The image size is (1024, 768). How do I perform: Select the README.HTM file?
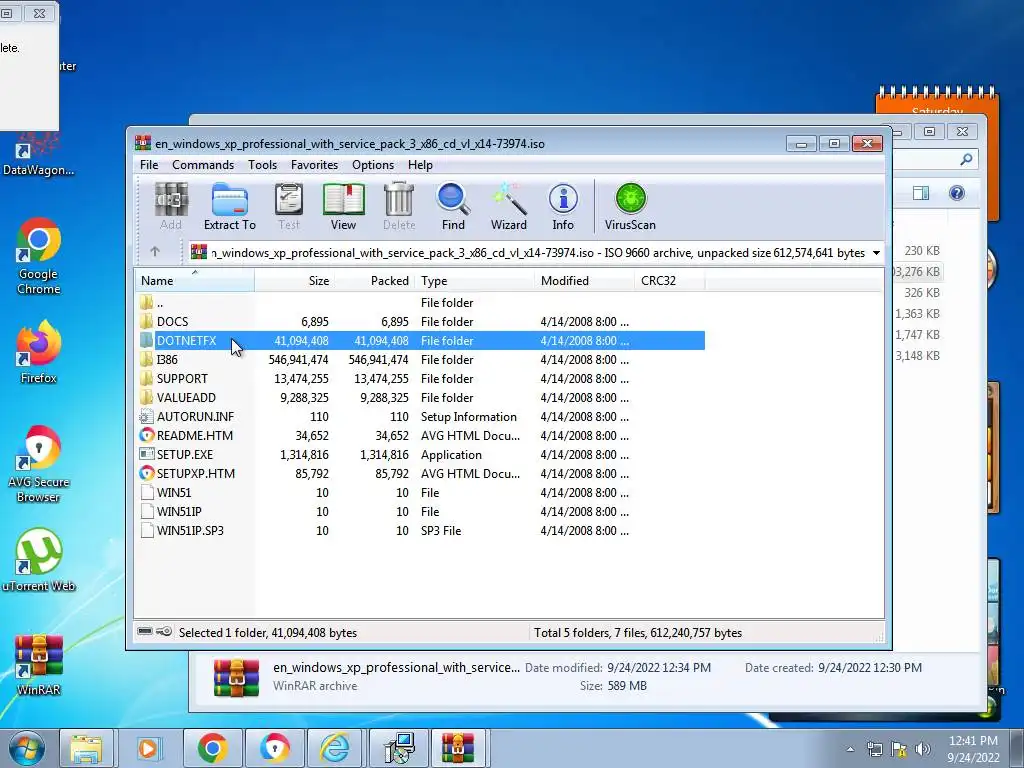pyautogui.click(x=420, y=435)
